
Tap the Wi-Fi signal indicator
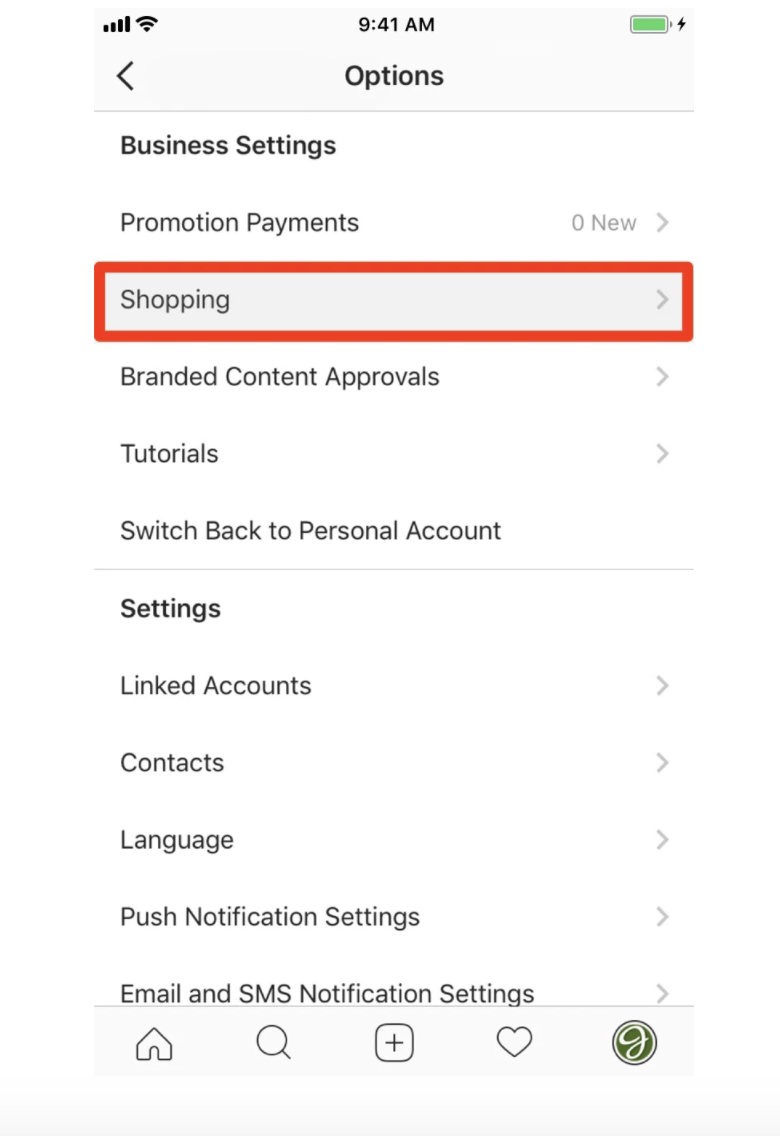tap(147, 25)
